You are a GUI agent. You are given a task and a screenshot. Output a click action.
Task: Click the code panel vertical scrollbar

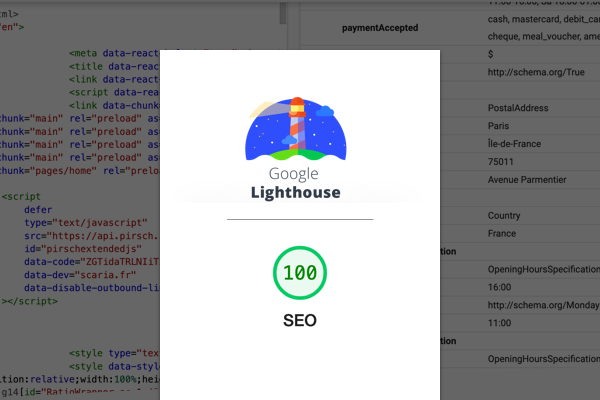click(x=283, y=13)
